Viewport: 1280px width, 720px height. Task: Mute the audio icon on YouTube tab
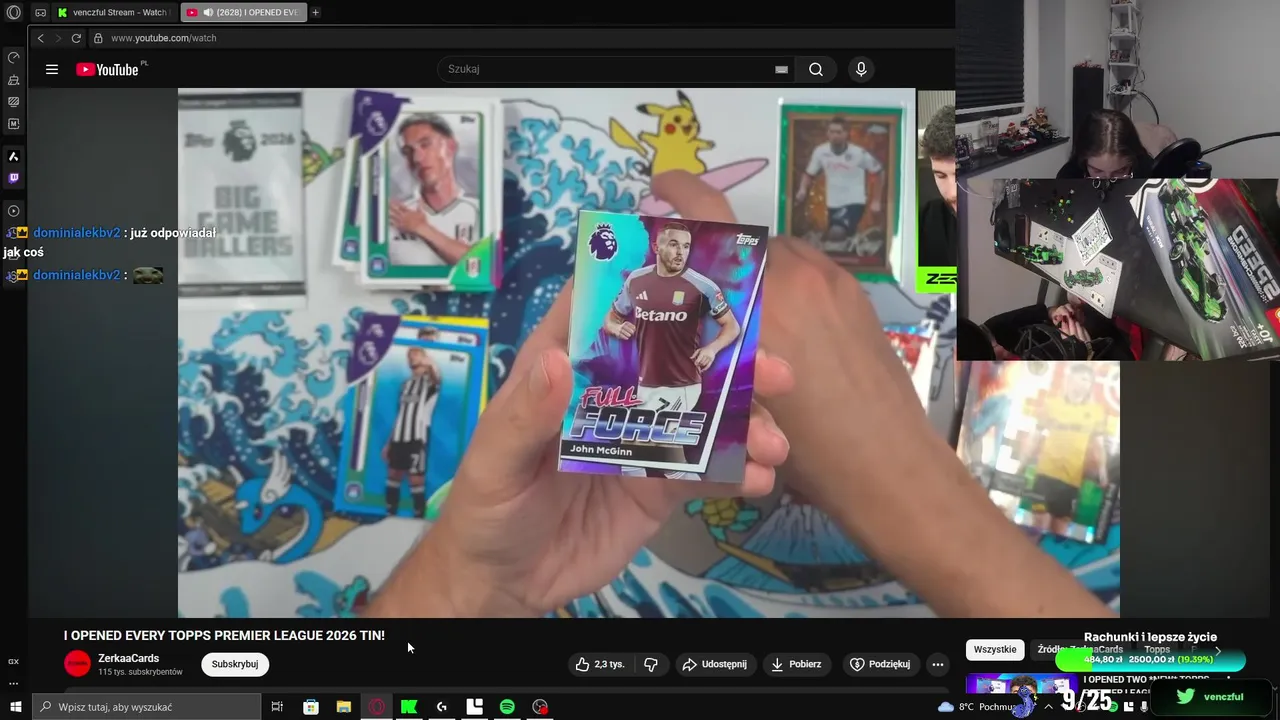(208, 13)
